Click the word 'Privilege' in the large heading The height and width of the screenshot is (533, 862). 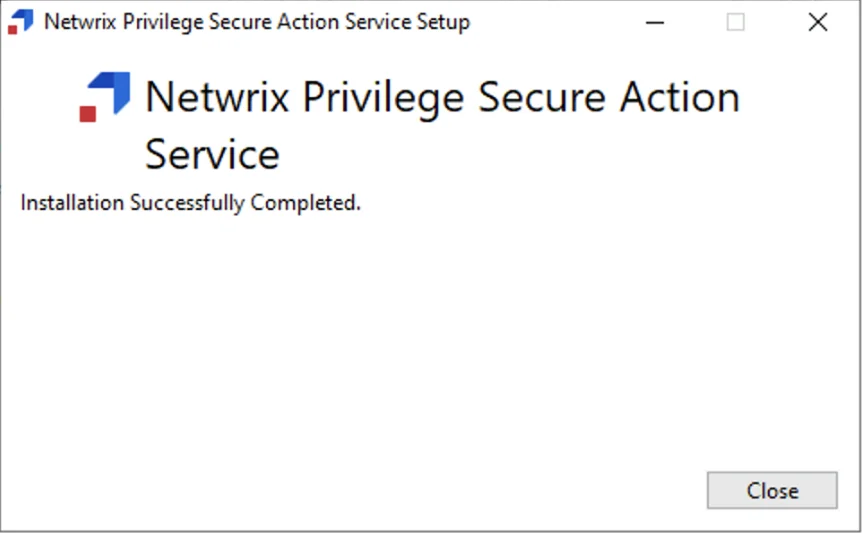(x=384, y=98)
